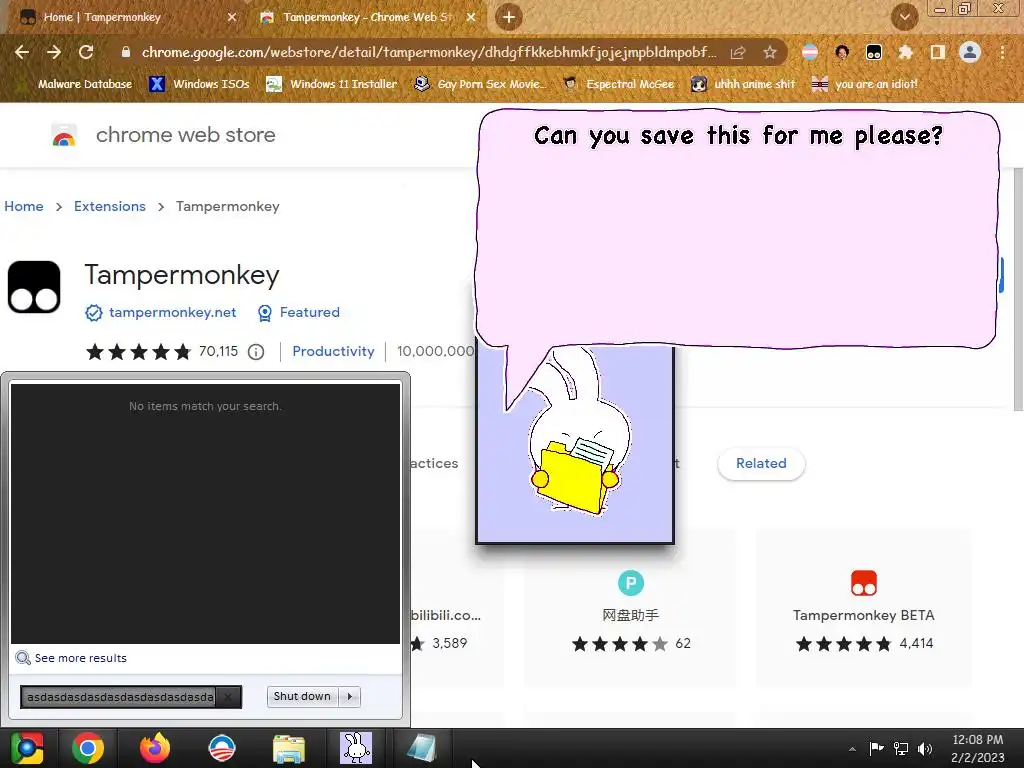The image size is (1024, 768).
Task: Reload the Tampermonkey store page
Action: (86, 52)
